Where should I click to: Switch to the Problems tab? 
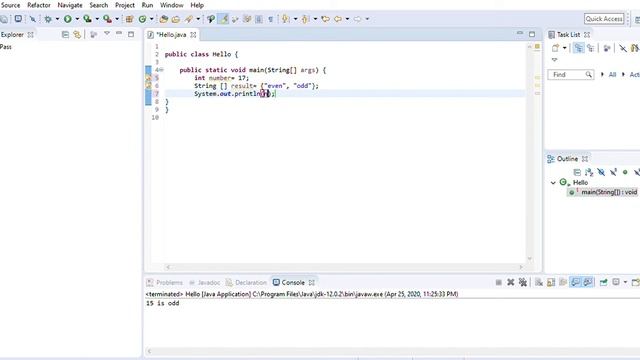[165, 282]
